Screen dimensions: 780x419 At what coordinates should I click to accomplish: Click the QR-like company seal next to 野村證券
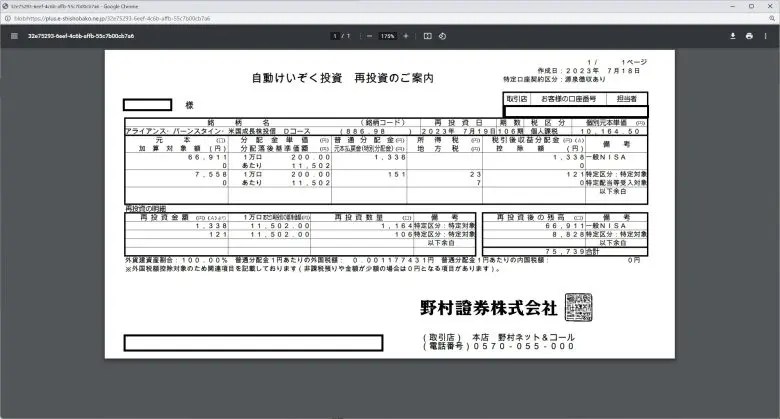pos(579,308)
